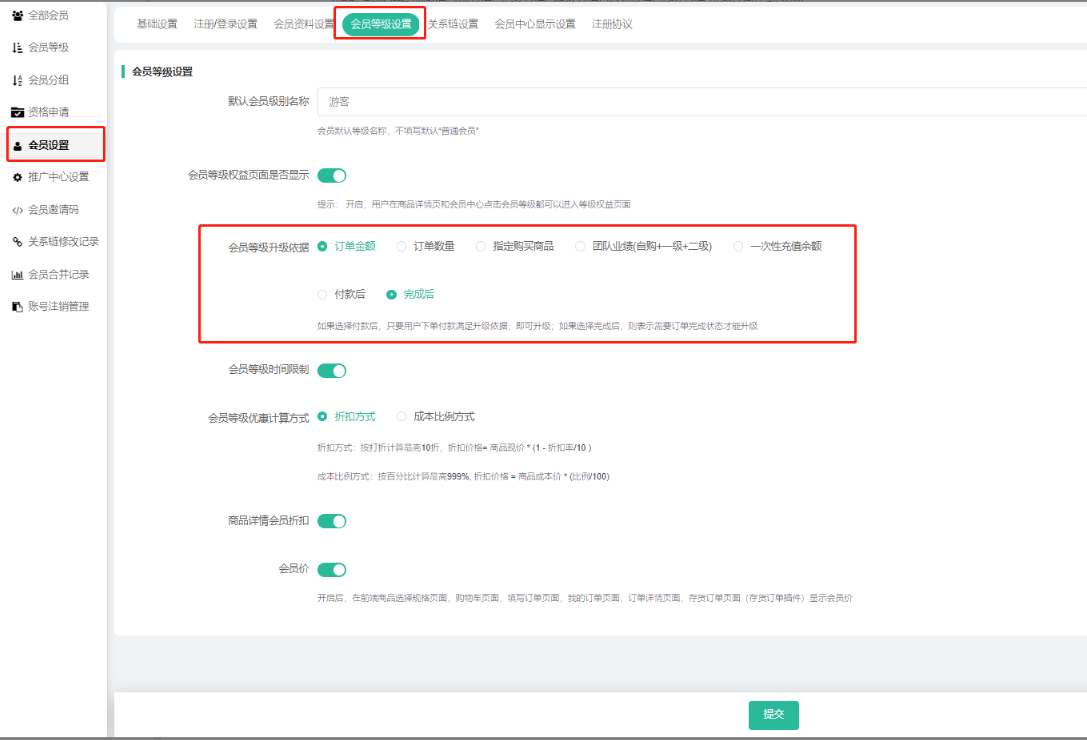Screen dimensions: 1087x740
Task: Select 成本比例方式 calculation method
Action: click(x=402, y=417)
